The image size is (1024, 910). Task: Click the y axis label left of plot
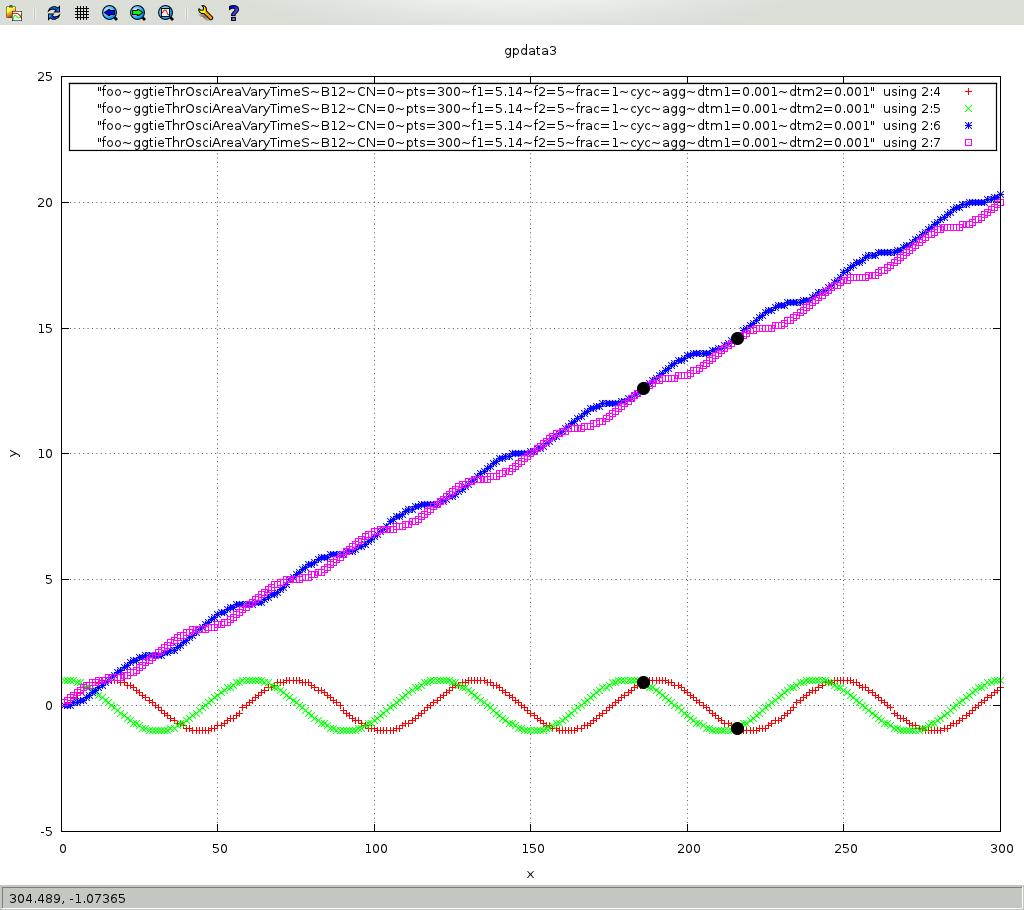13,453
